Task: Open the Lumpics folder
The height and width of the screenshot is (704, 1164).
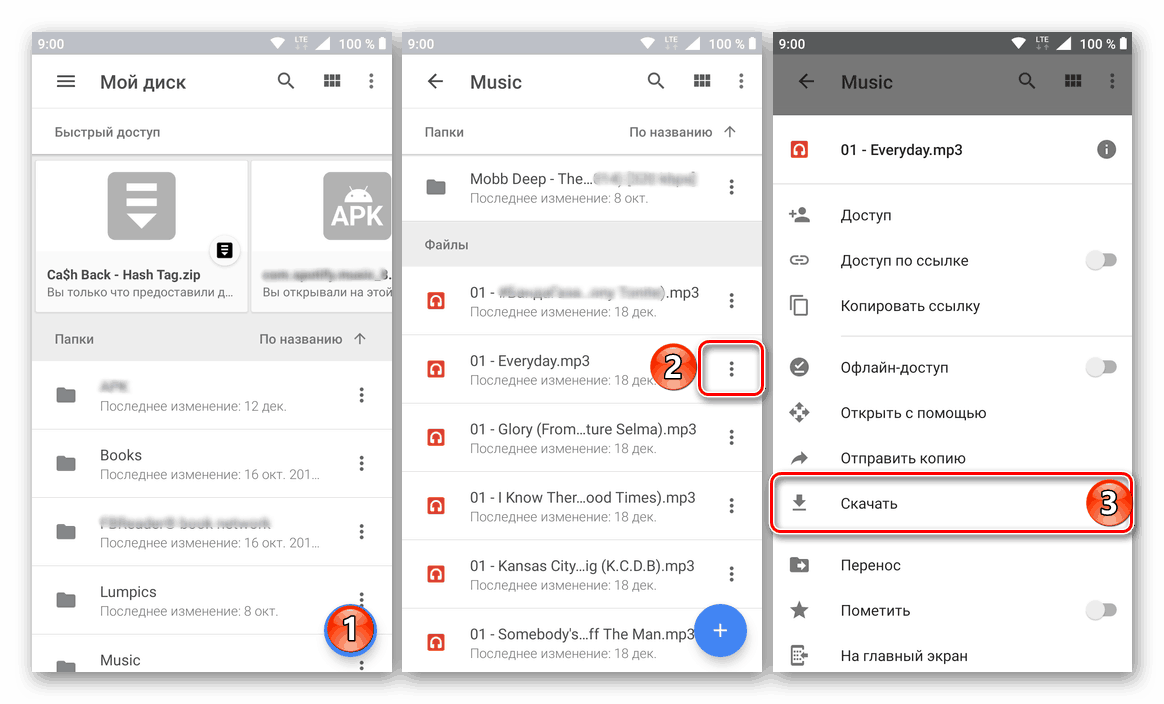Action: [212, 600]
